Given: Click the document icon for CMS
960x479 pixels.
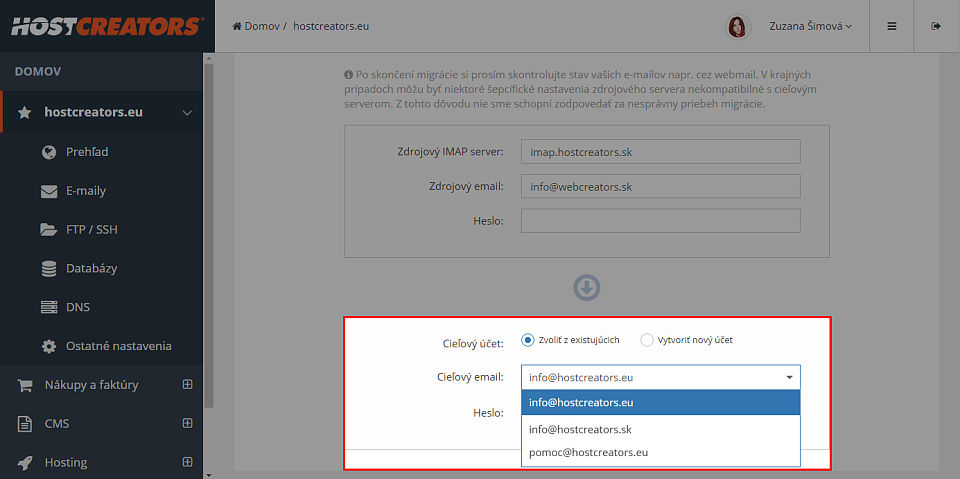Looking at the screenshot, I should (24, 424).
